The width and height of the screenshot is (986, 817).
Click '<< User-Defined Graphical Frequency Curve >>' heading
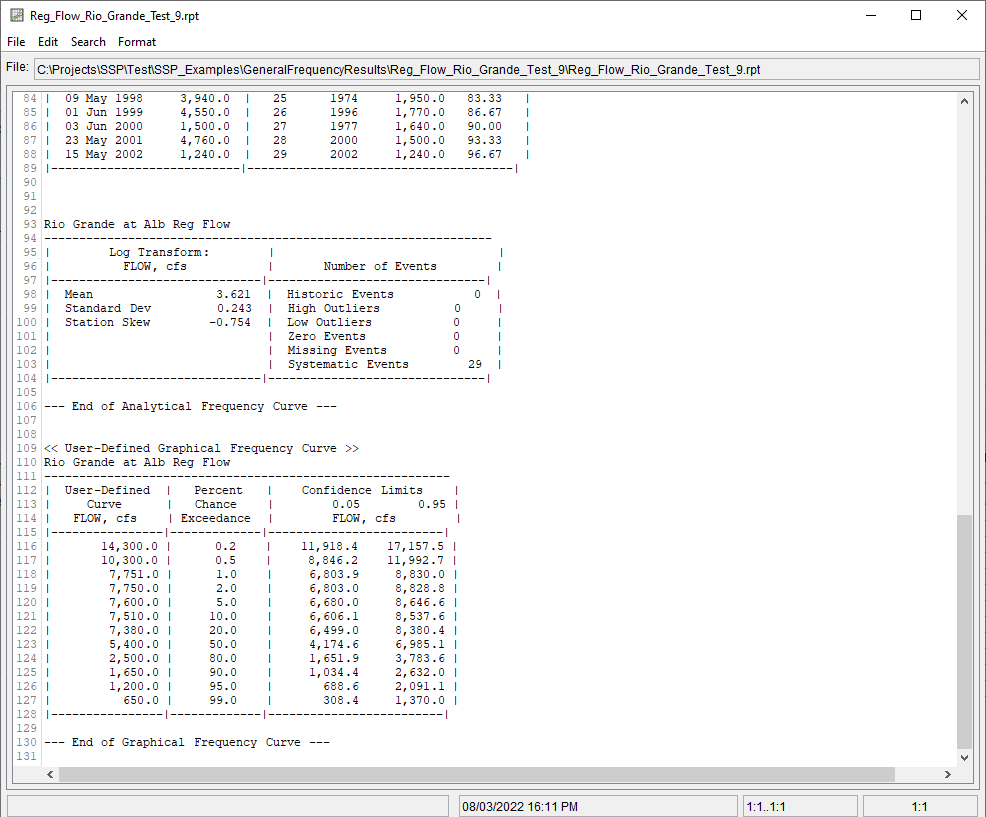[x=201, y=448]
